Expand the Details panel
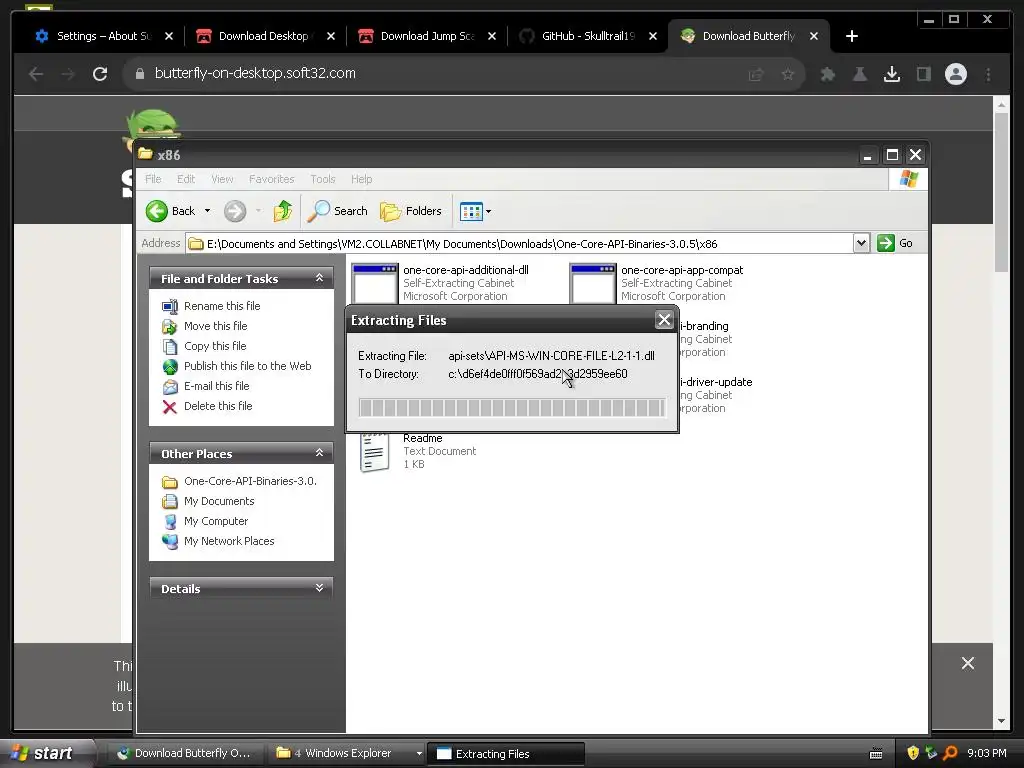The height and width of the screenshot is (768, 1024). tap(319, 588)
